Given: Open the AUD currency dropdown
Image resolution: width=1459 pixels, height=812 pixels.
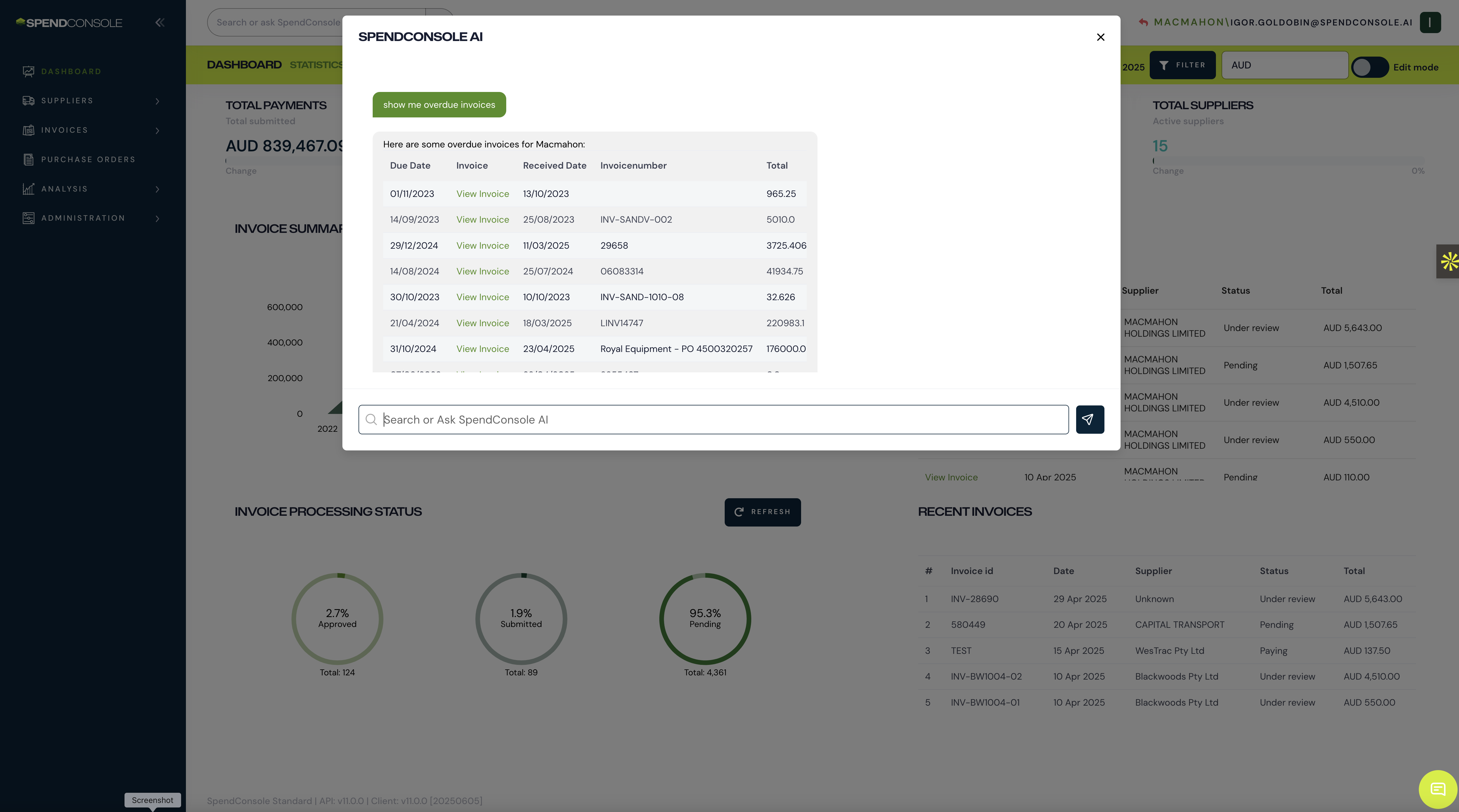Looking at the screenshot, I should 1284,65.
